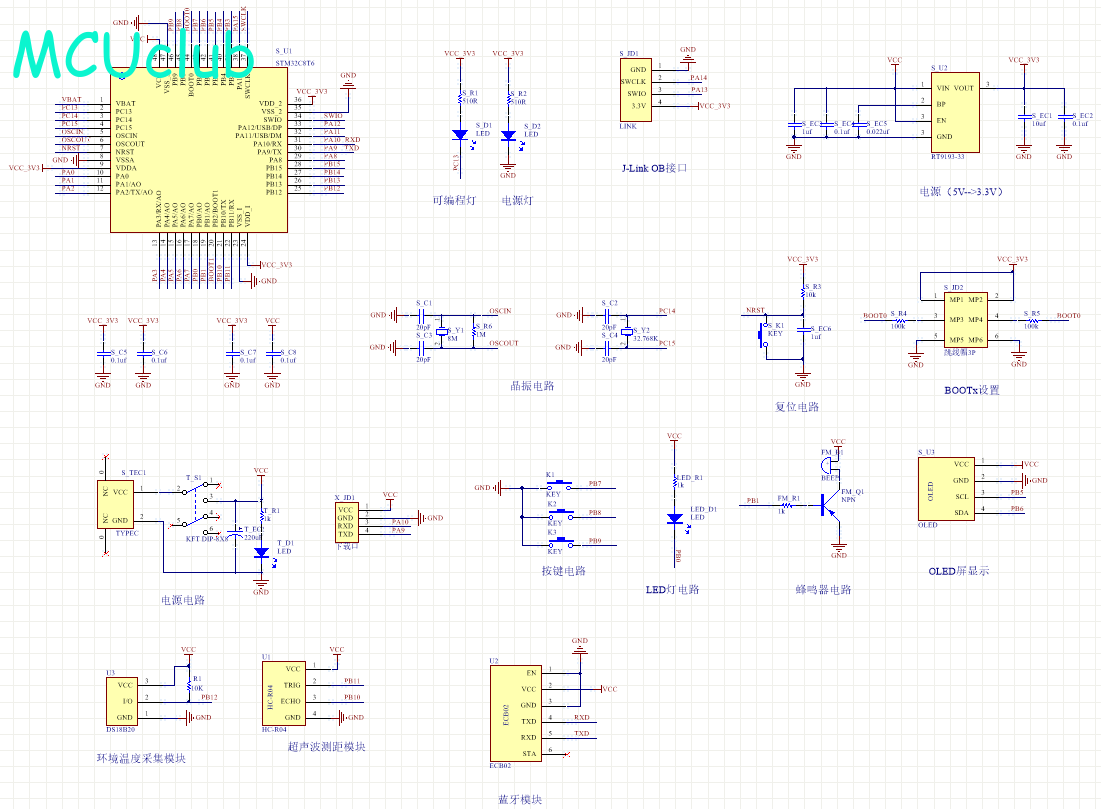Click the BOOTx设置 label
This screenshot has width=1101, height=809.
click(972, 390)
